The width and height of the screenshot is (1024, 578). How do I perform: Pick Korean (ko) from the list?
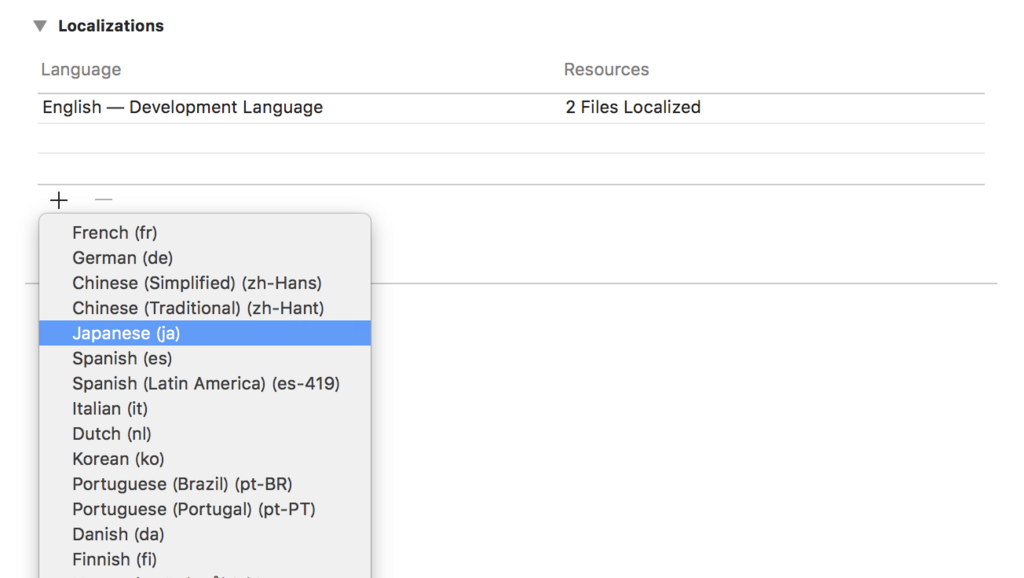[205, 459]
